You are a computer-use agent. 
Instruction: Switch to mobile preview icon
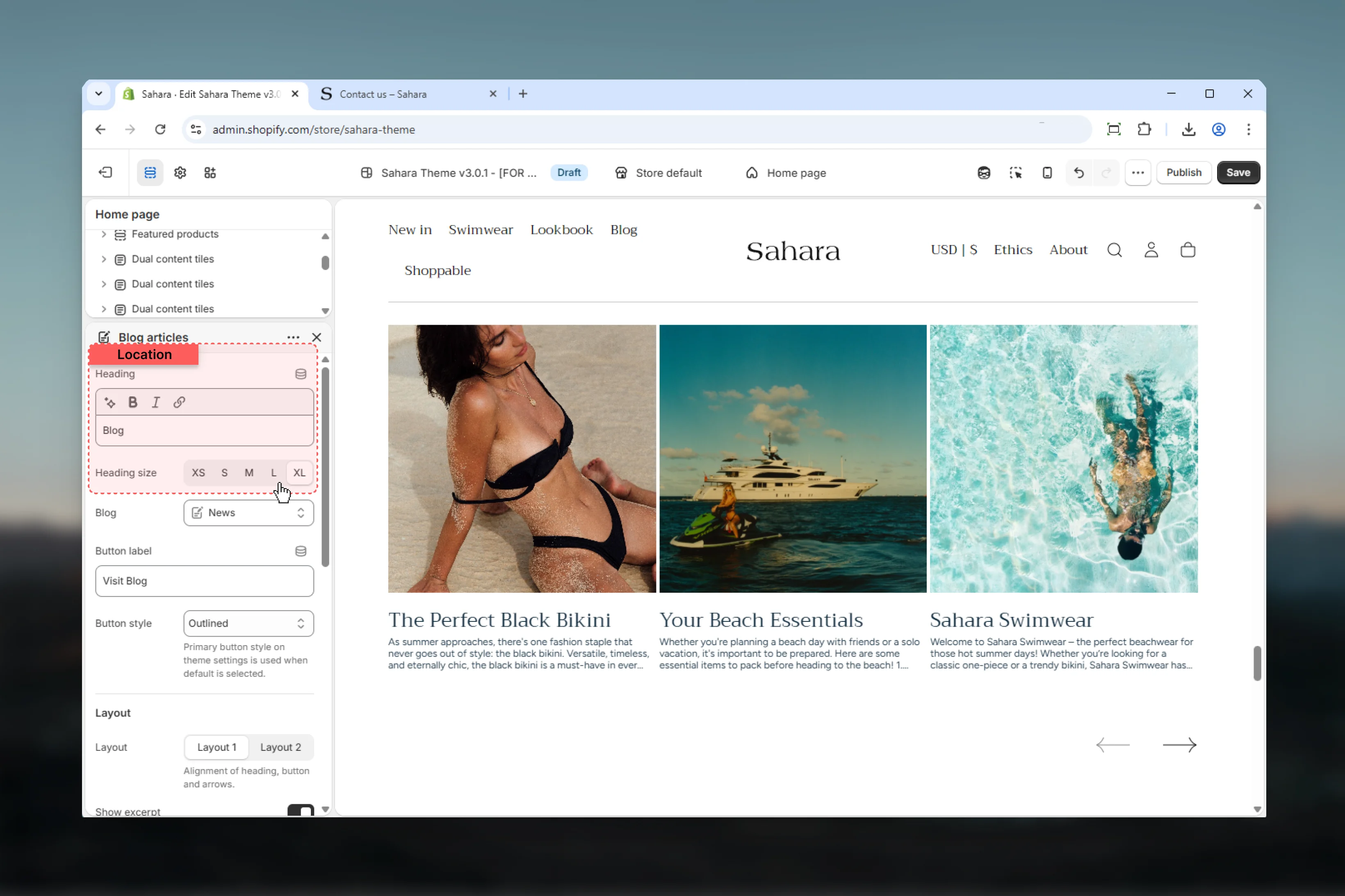1046,173
